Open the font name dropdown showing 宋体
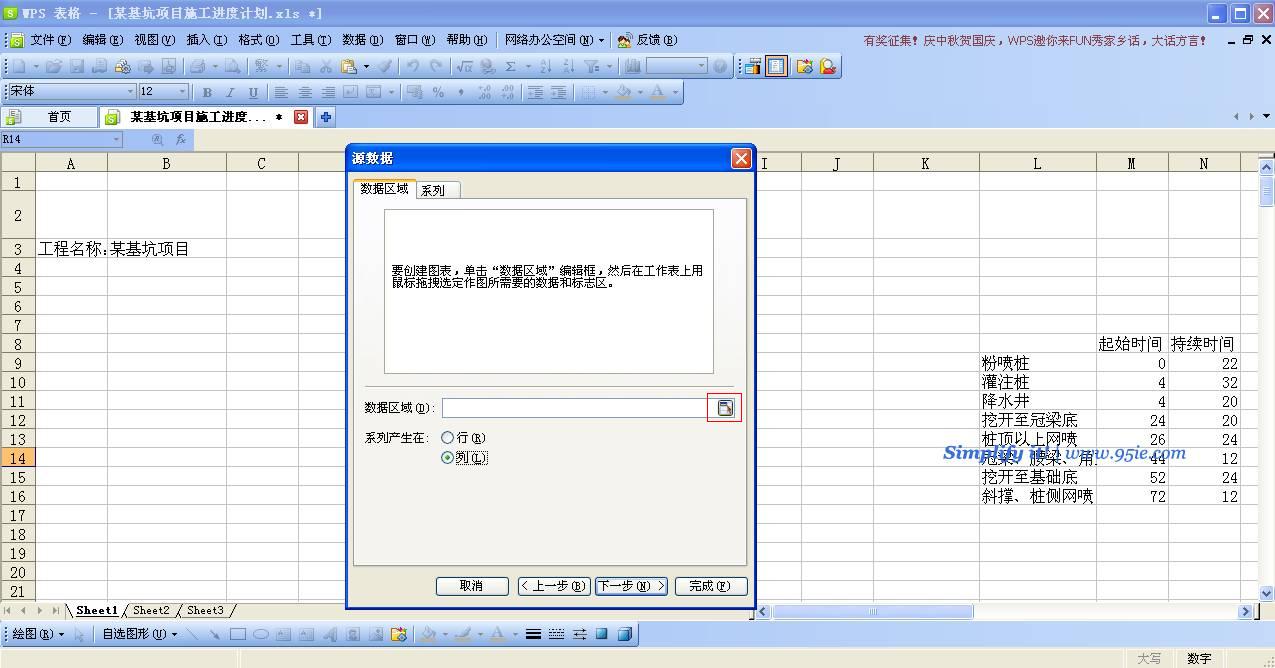The height and width of the screenshot is (668, 1275). point(130,92)
